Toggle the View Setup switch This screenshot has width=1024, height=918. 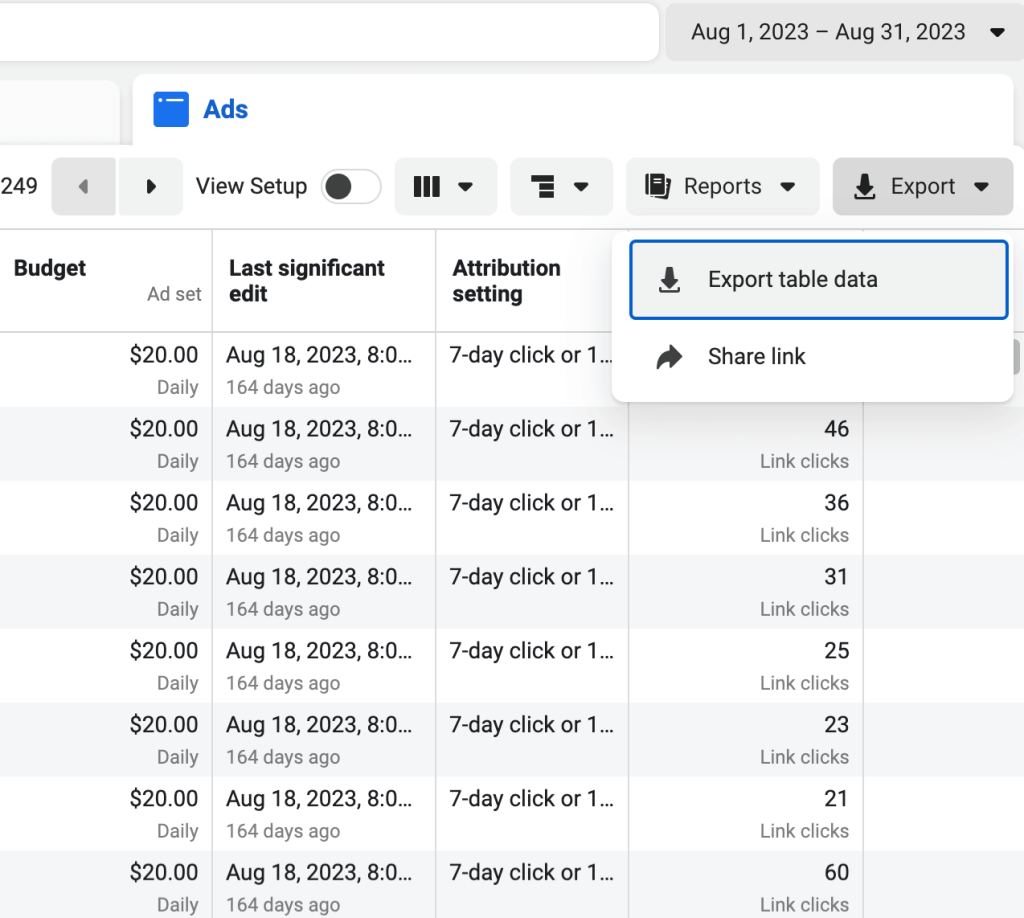click(351, 187)
